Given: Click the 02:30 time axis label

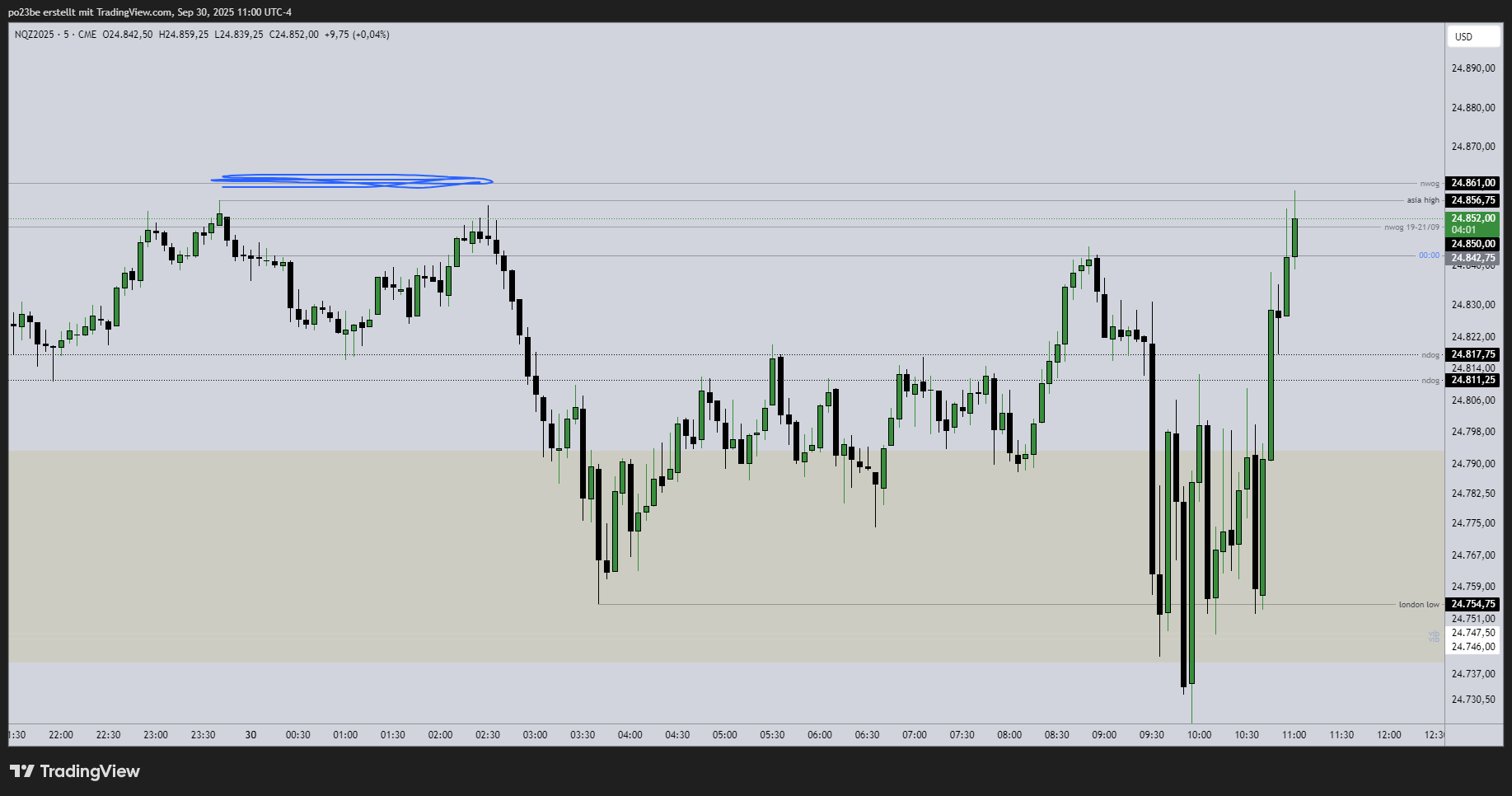Looking at the screenshot, I should coord(488,735).
